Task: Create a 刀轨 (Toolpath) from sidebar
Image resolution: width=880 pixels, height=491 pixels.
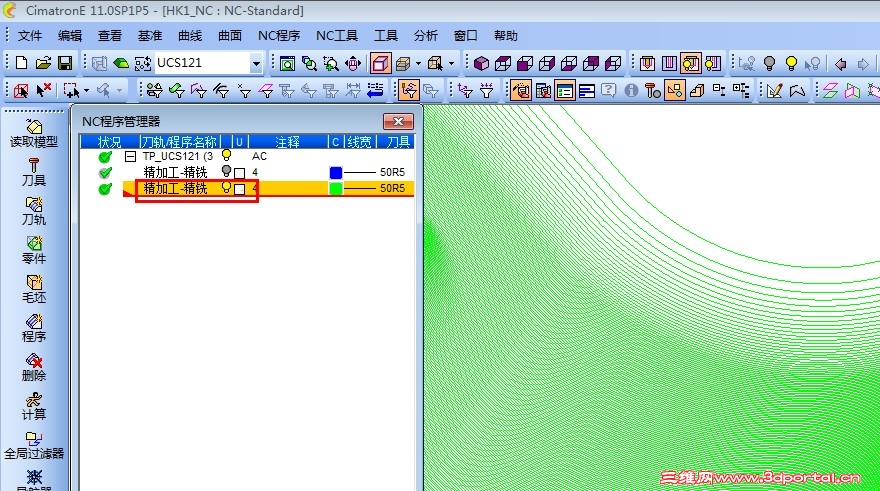Action: click(x=34, y=212)
